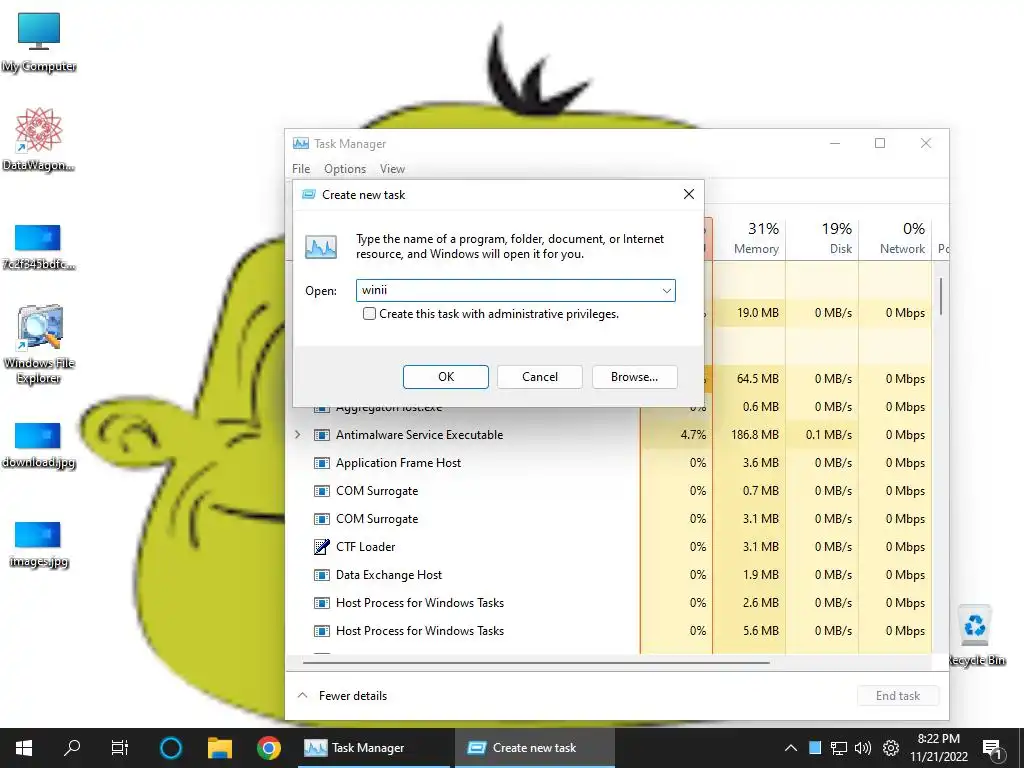Open the DataWagon desktop shortcut

[x=39, y=139]
